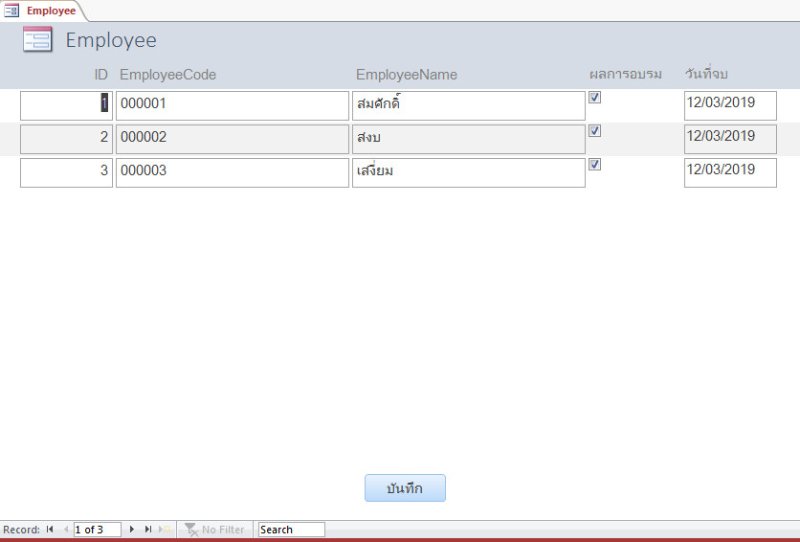The height and width of the screenshot is (542, 800).
Task: Select the Employee document tab
Action: pos(43,11)
